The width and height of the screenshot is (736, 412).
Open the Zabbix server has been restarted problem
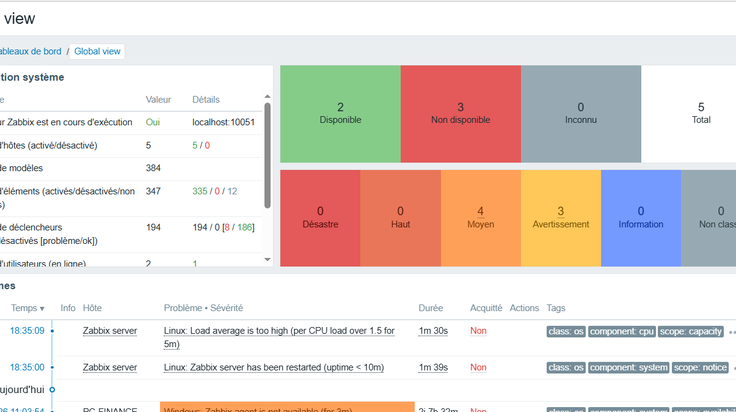(x=274, y=367)
